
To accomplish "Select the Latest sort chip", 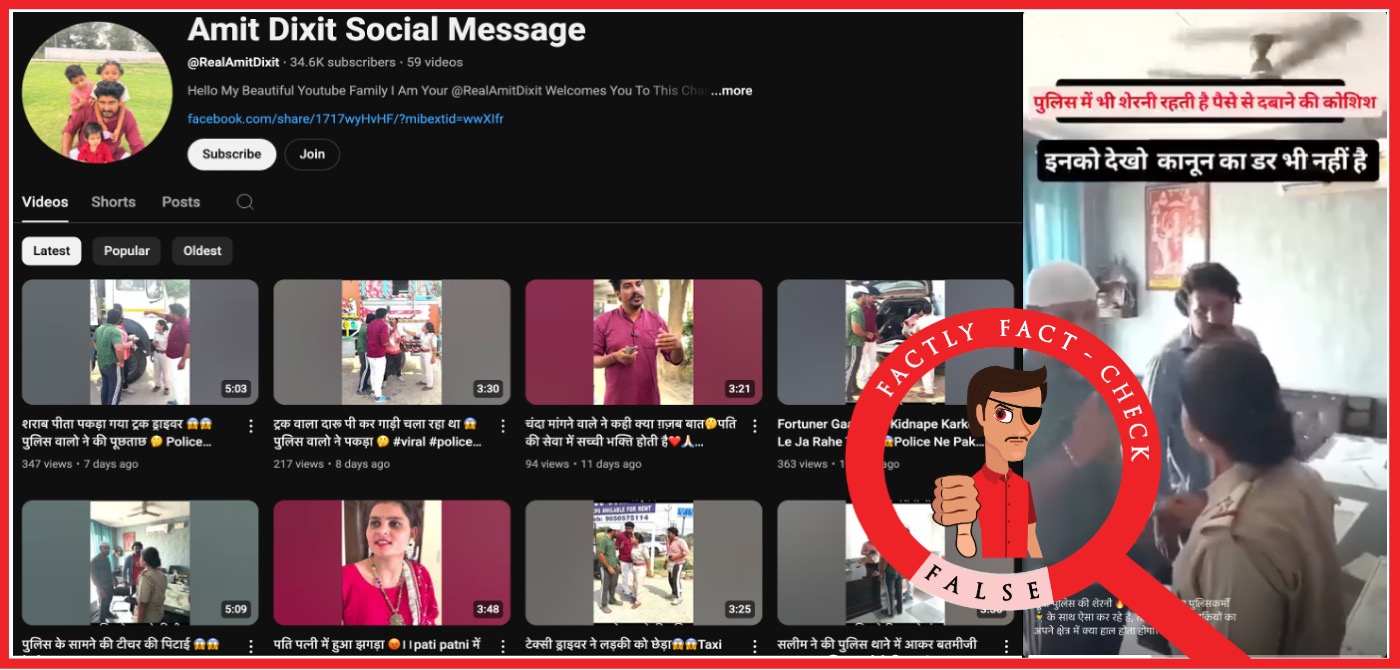I will coord(52,251).
